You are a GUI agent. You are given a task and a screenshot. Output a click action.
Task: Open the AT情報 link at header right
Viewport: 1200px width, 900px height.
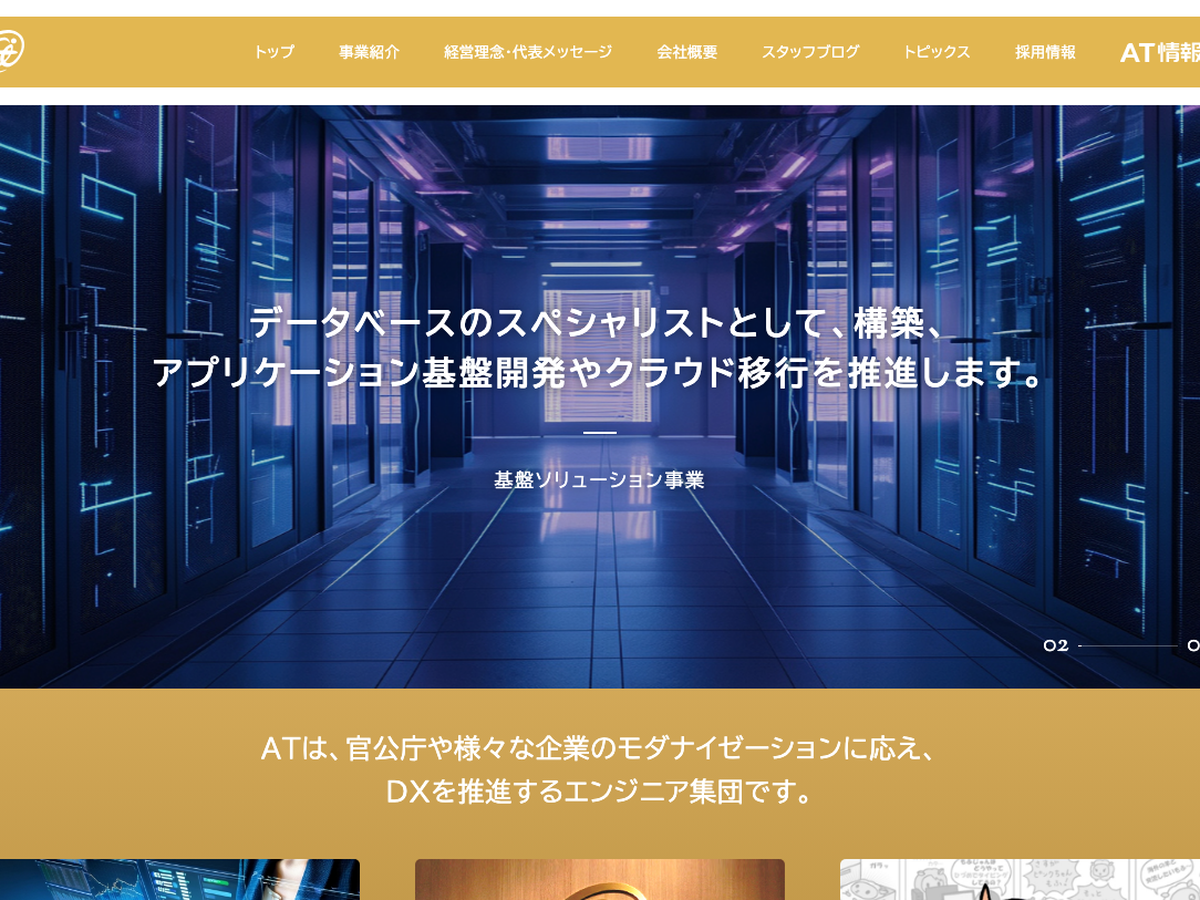[1159, 52]
